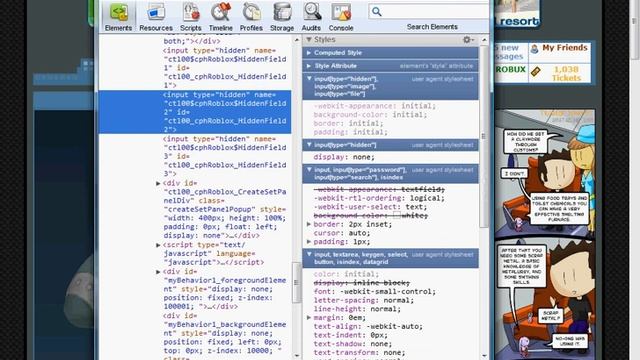640x360 pixels.
Task: Click the color: initial property
Action: [346, 274]
